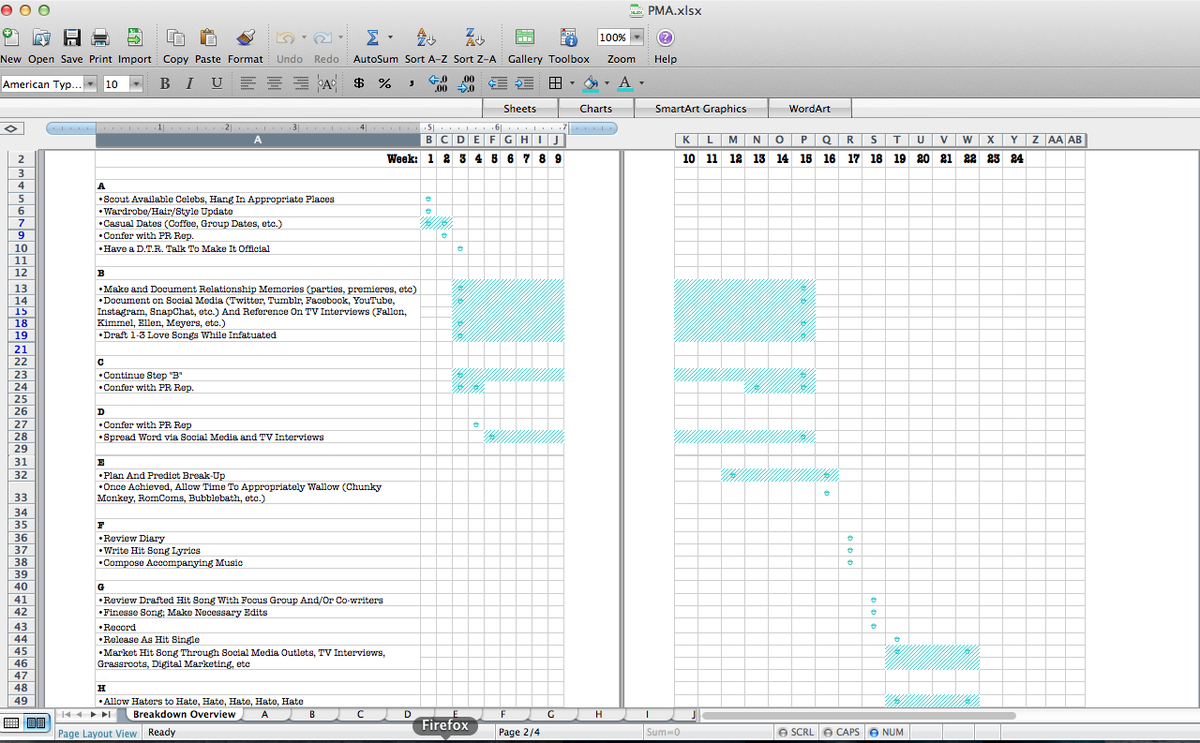
Task: Apply percent style formatting
Action: (x=384, y=84)
